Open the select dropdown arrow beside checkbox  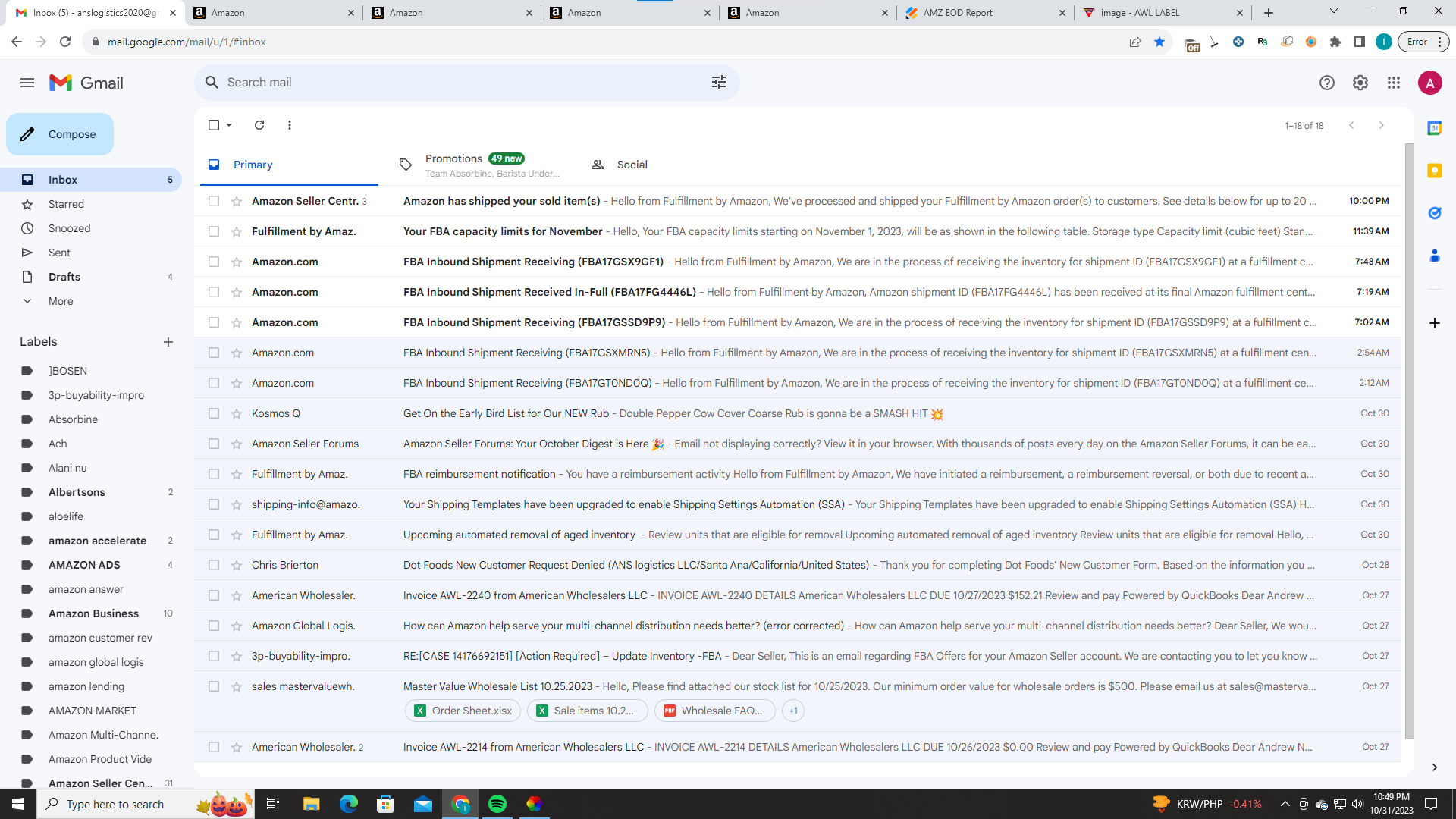(229, 125)
